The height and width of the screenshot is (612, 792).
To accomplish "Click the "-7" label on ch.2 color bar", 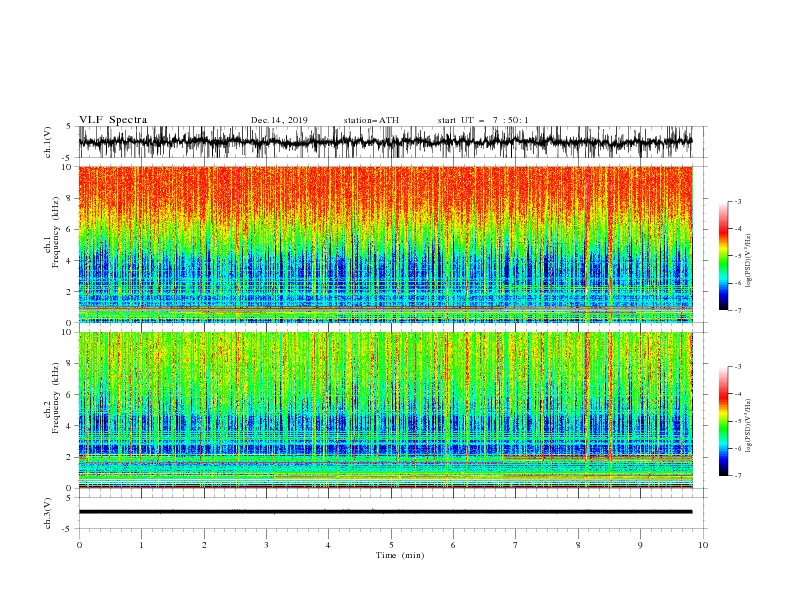I will (738, 476).
